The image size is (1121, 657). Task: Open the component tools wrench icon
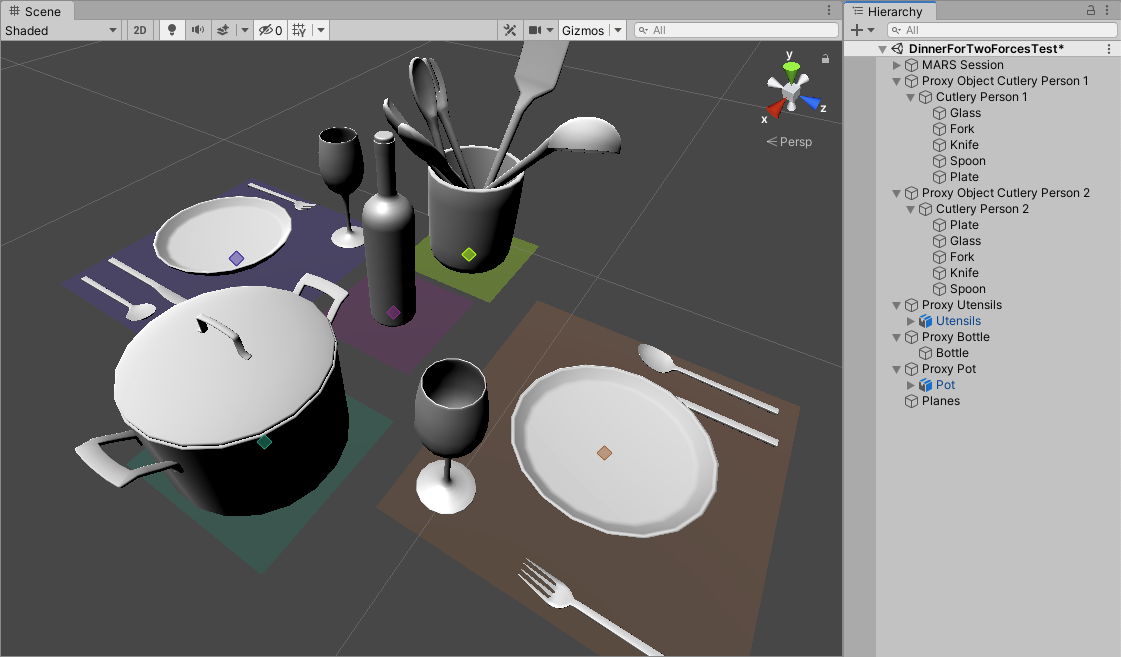[510, 30]
